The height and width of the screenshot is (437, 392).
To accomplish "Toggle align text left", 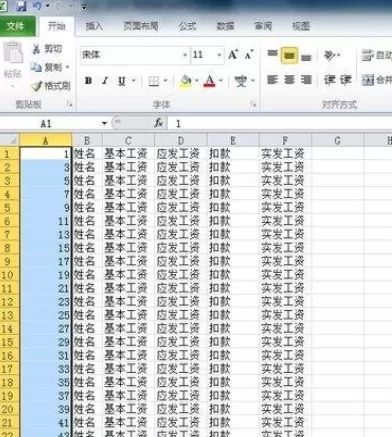I will pyautogui.click(x=272, y=80).
